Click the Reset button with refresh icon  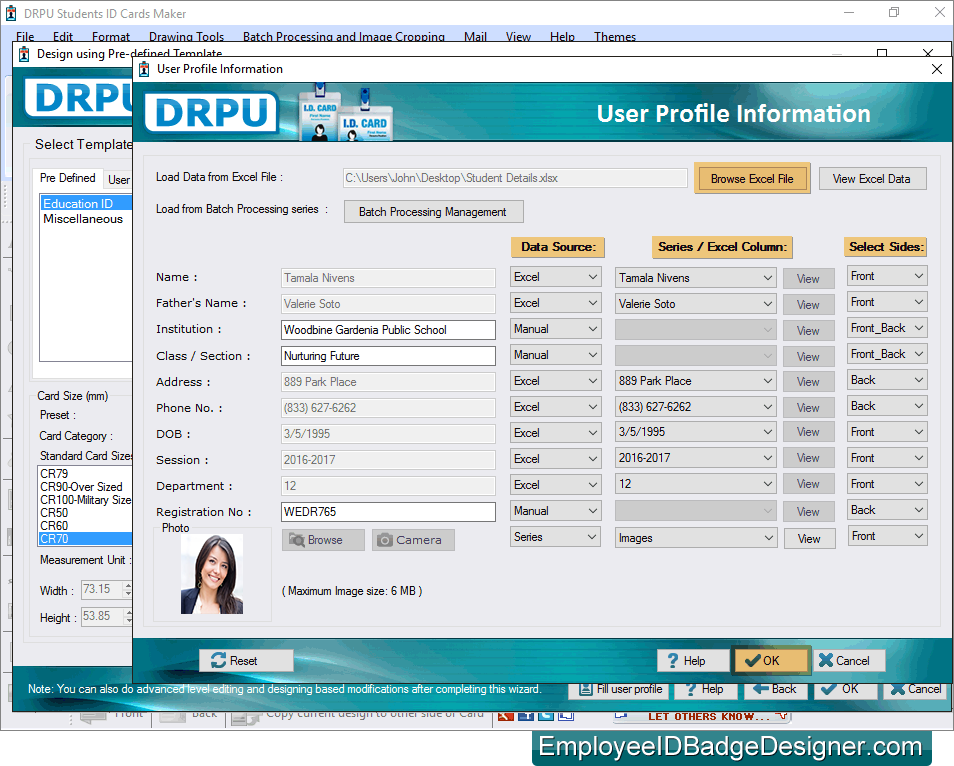(246, 660)
